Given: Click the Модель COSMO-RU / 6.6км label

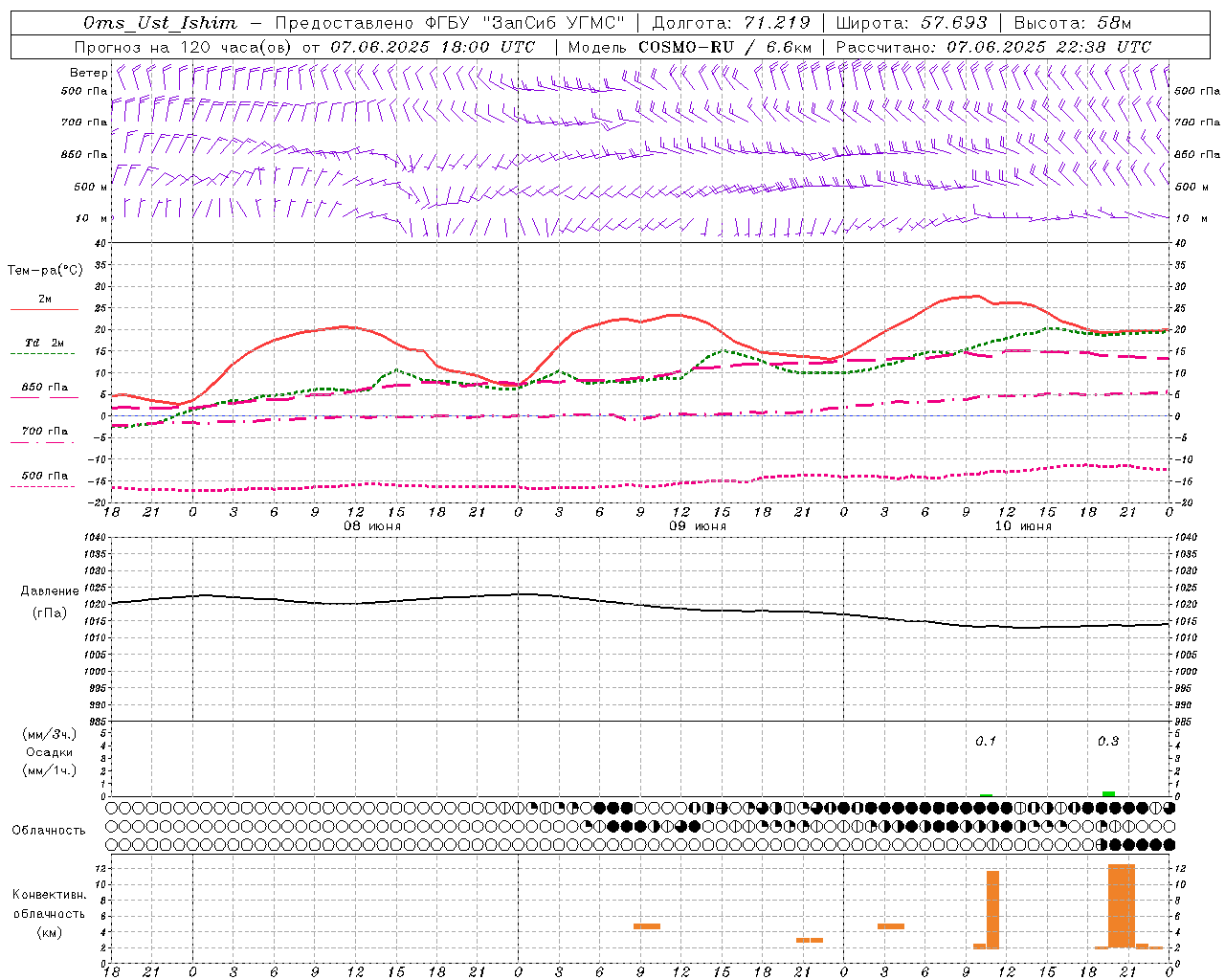Looking at the screenshot, I should click(690, 47).
